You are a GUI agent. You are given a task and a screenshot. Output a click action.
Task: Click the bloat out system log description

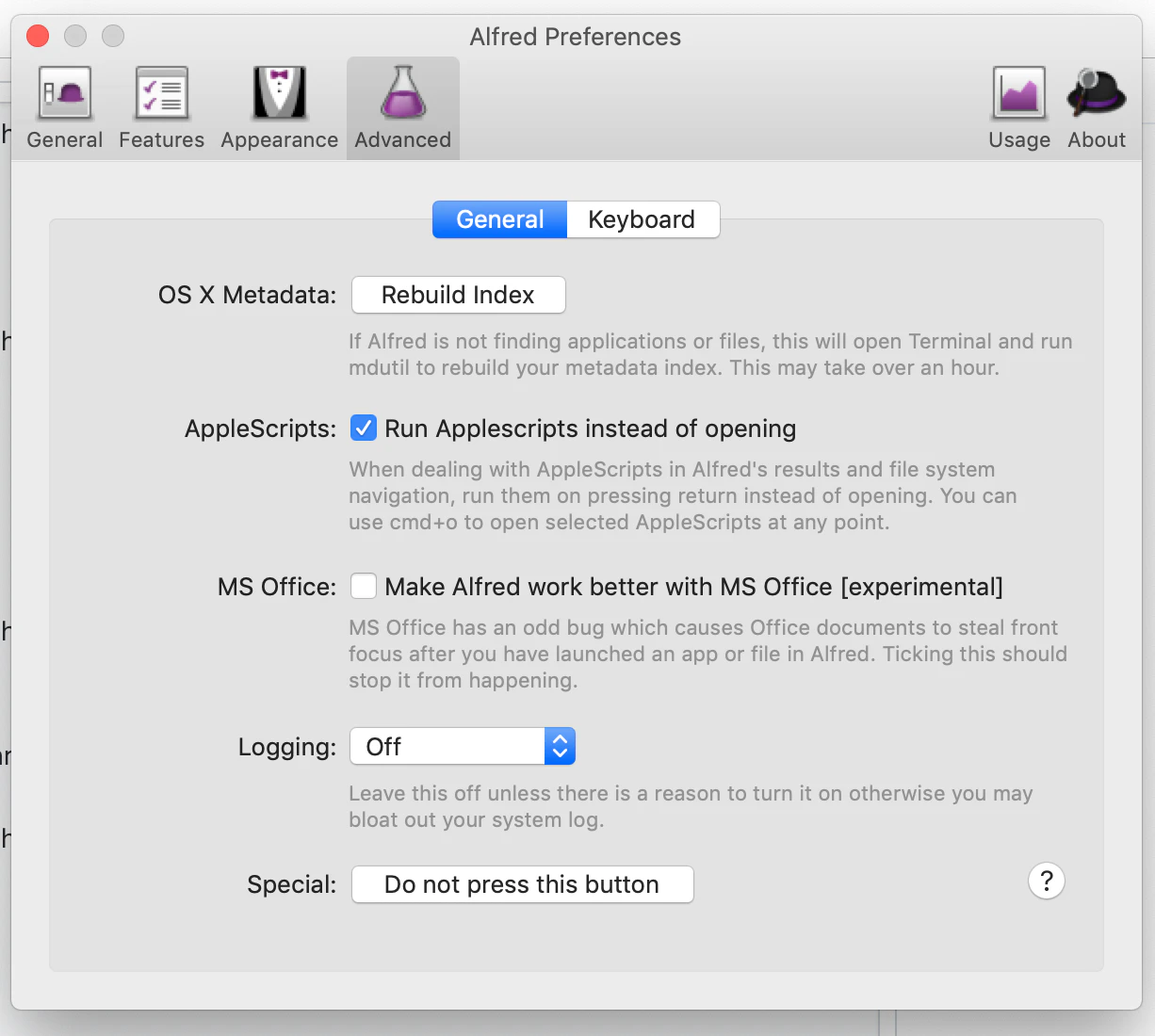coord(691,806)
